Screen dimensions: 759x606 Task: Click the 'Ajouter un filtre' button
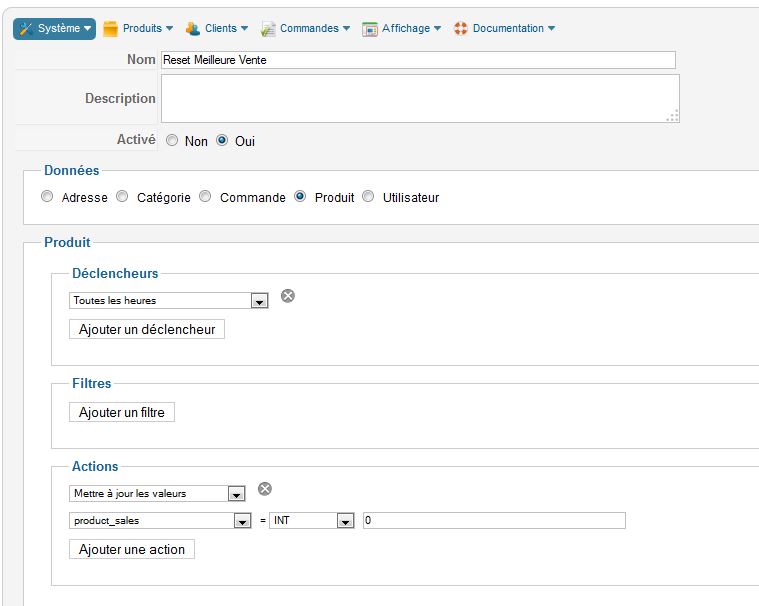click(122, 412)
